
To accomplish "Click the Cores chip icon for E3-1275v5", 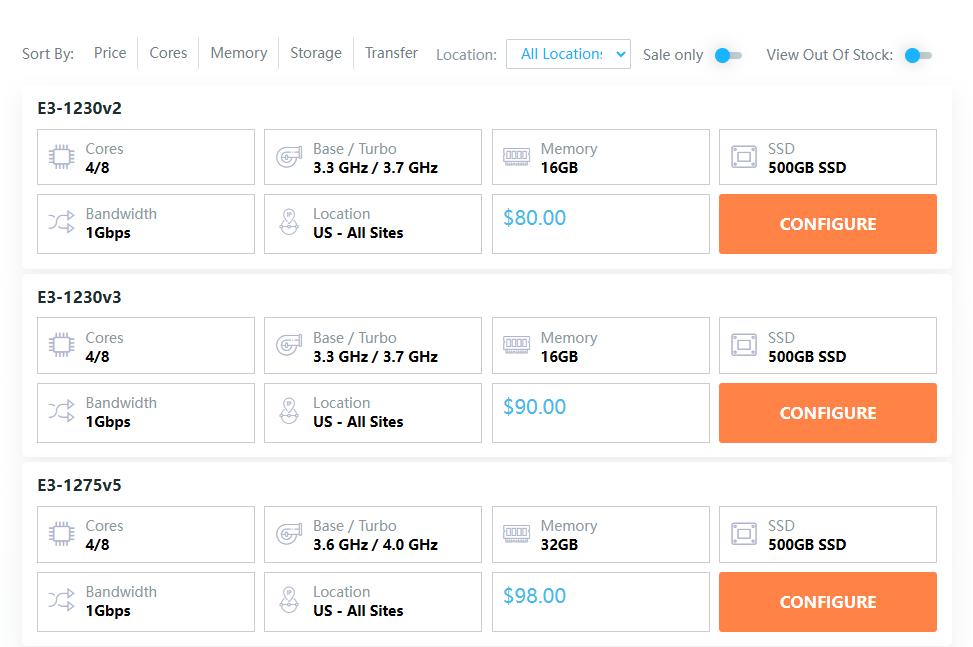I will point(61,534).
